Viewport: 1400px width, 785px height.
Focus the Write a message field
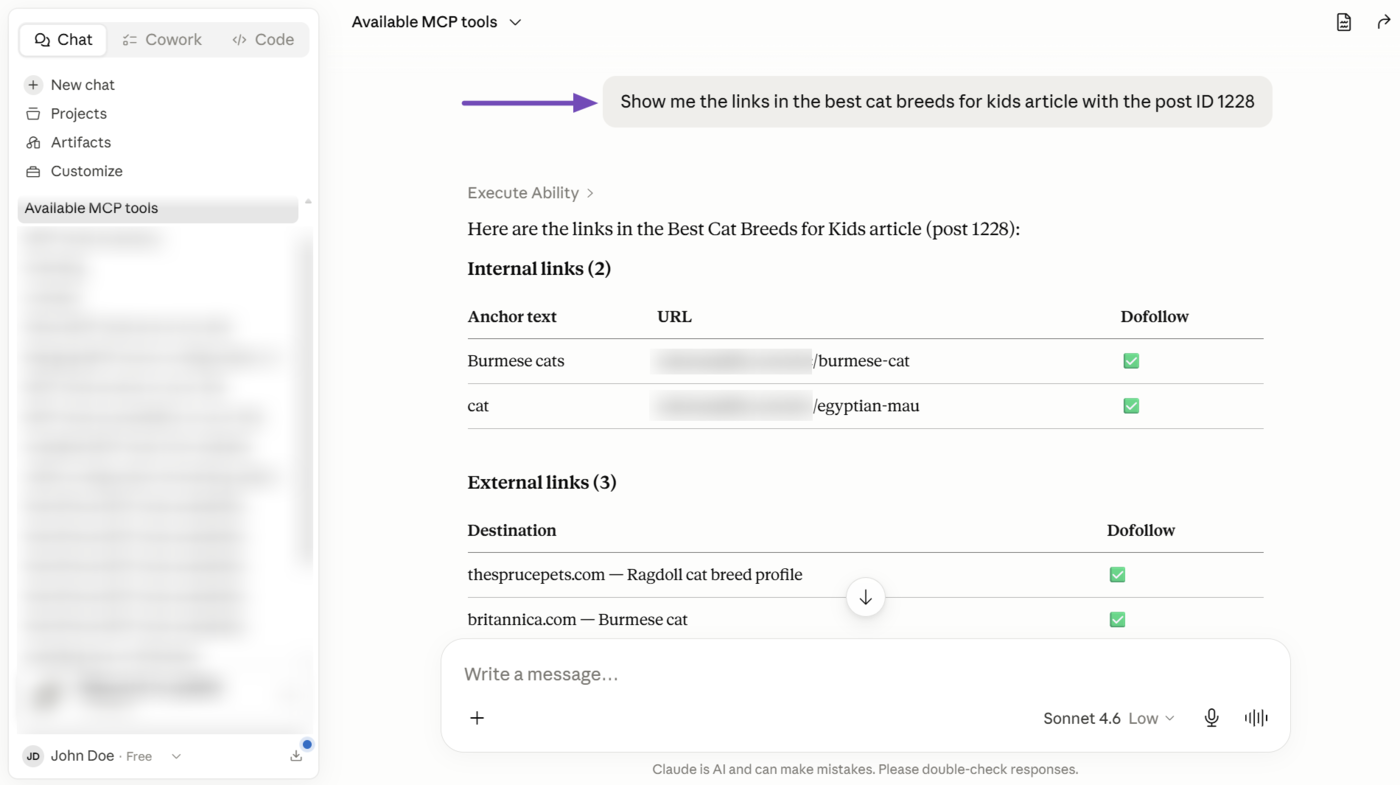(x=865, y=674)
